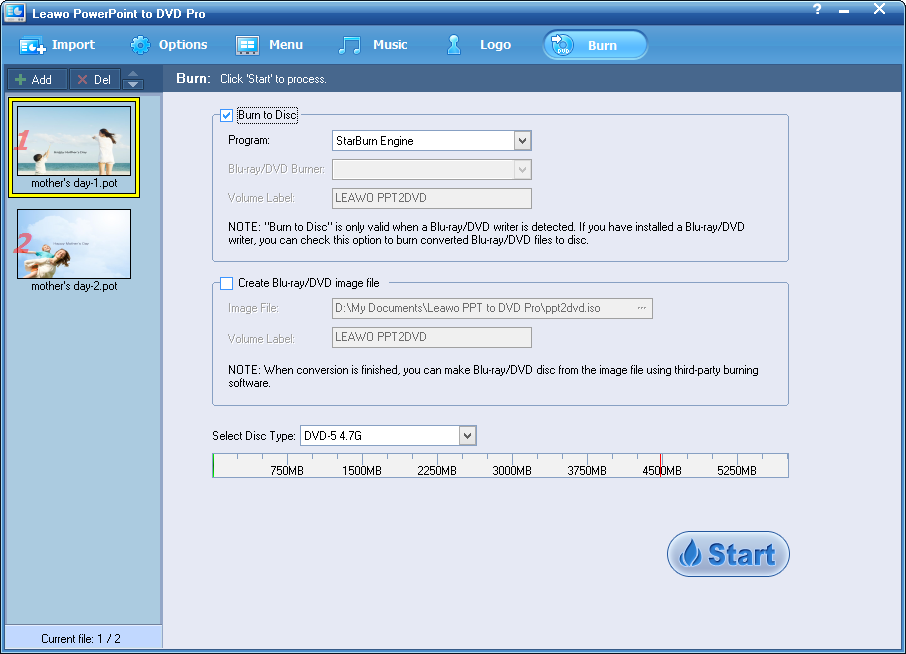The width and height of the screenshot is (906, 654).
Task: Add a PowerPoint file with Add button
Action: tap(37, 79)
